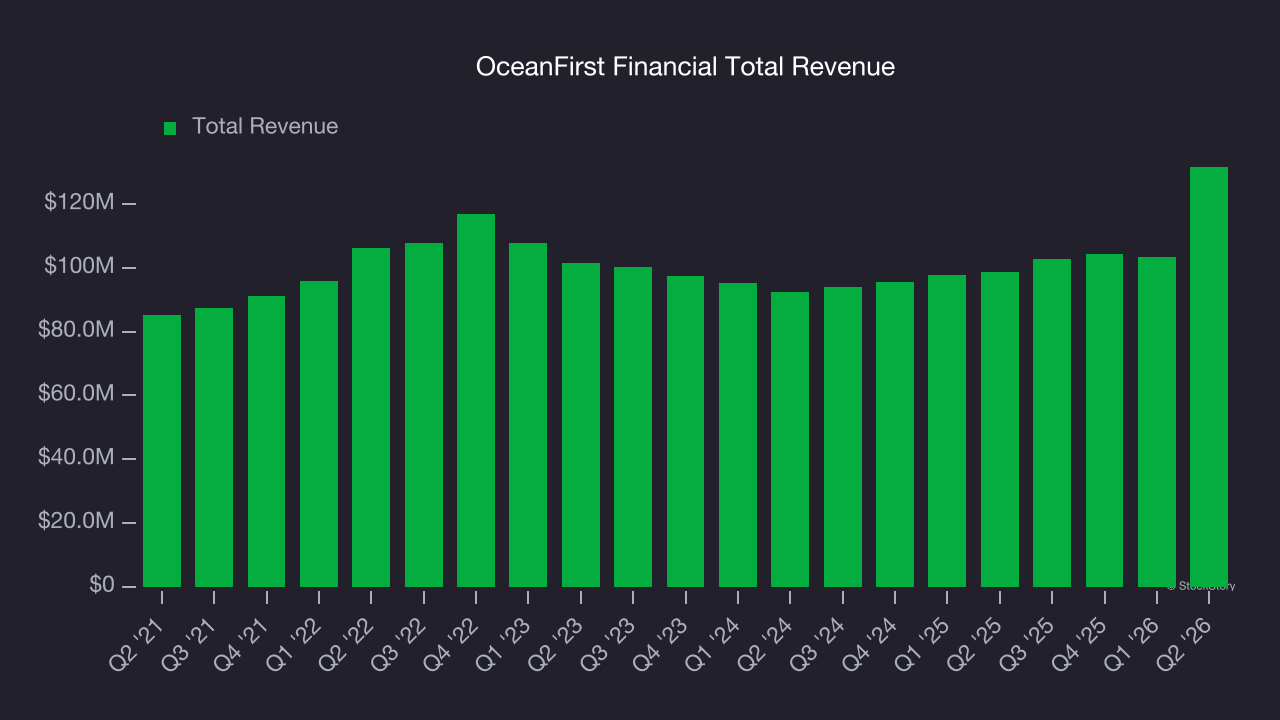Select the Q4 '22 revenue bar
Viewport: 1280px width, 720px height.
click(x=476, y=400)
